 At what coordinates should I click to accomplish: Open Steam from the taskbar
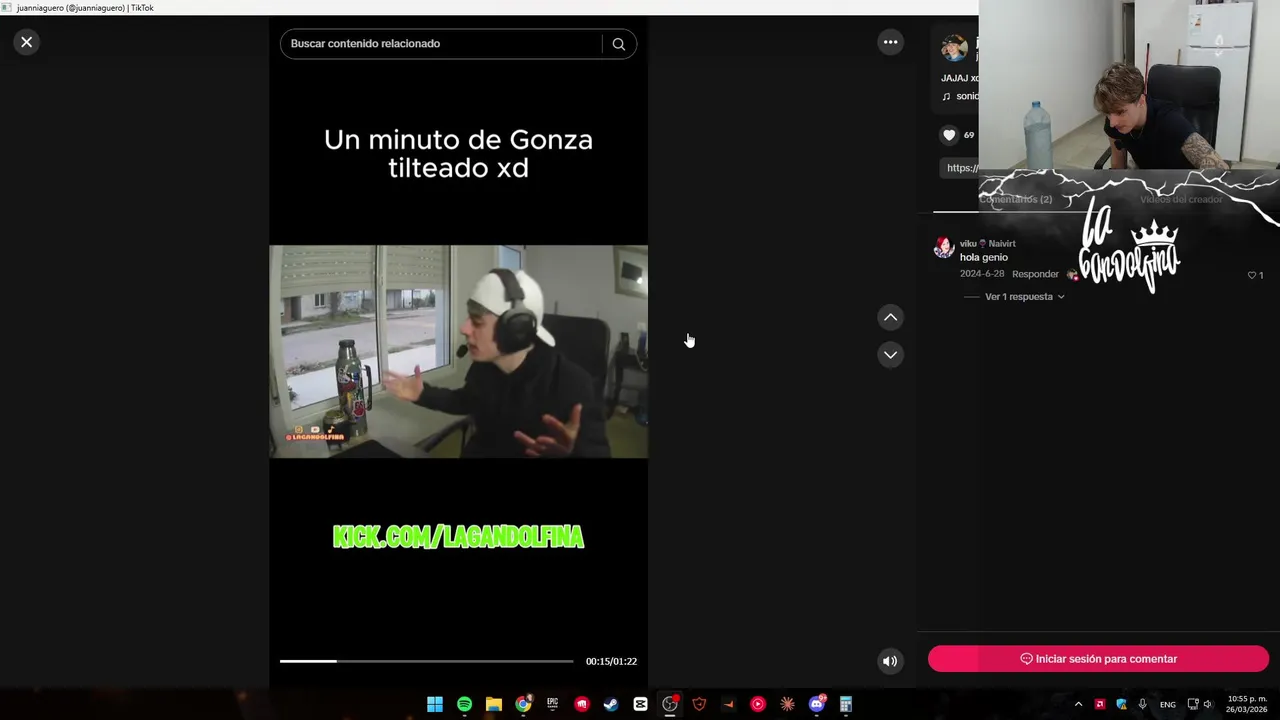click(x=611, y=704)
